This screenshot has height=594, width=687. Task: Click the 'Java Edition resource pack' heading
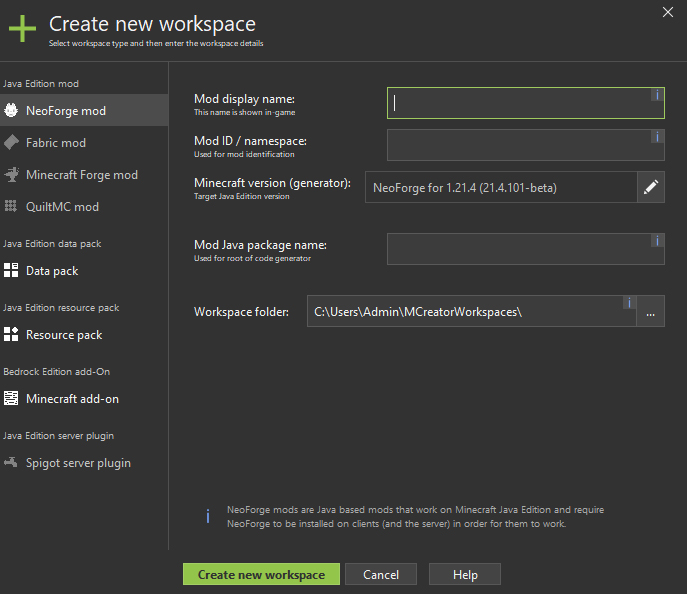(61, 308)
